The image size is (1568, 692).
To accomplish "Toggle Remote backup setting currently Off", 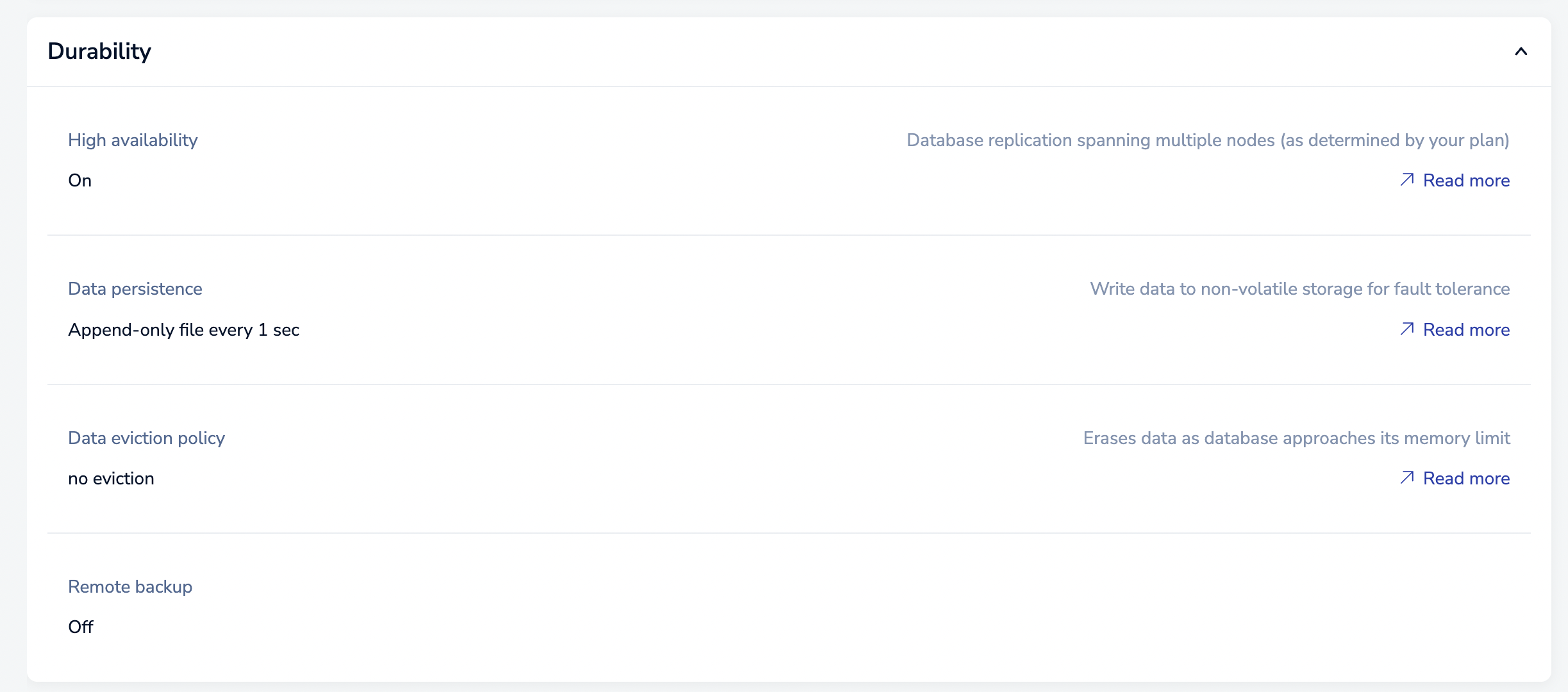I will pyautogui.click(x=81, y=627).
